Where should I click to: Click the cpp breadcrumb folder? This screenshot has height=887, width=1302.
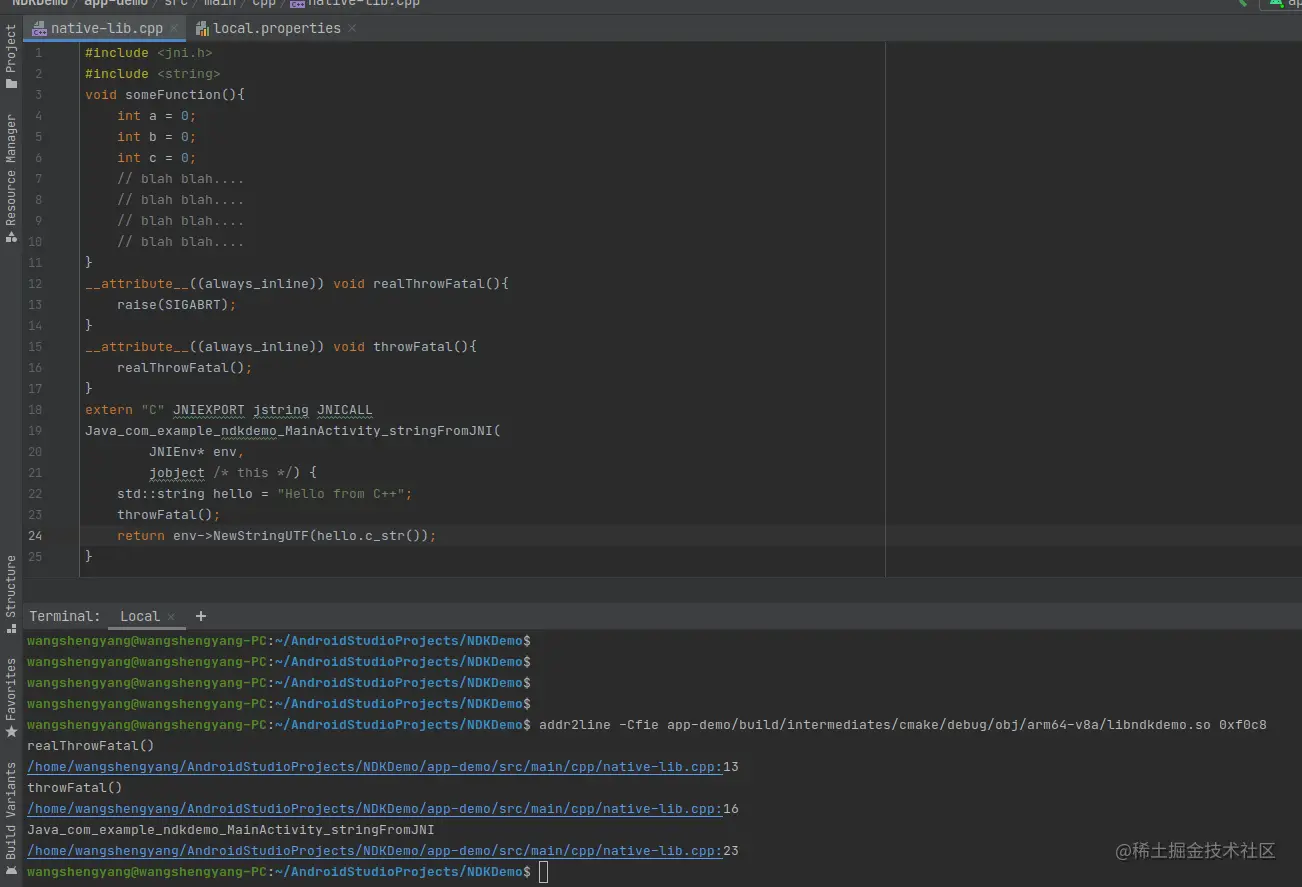[264, 4]
